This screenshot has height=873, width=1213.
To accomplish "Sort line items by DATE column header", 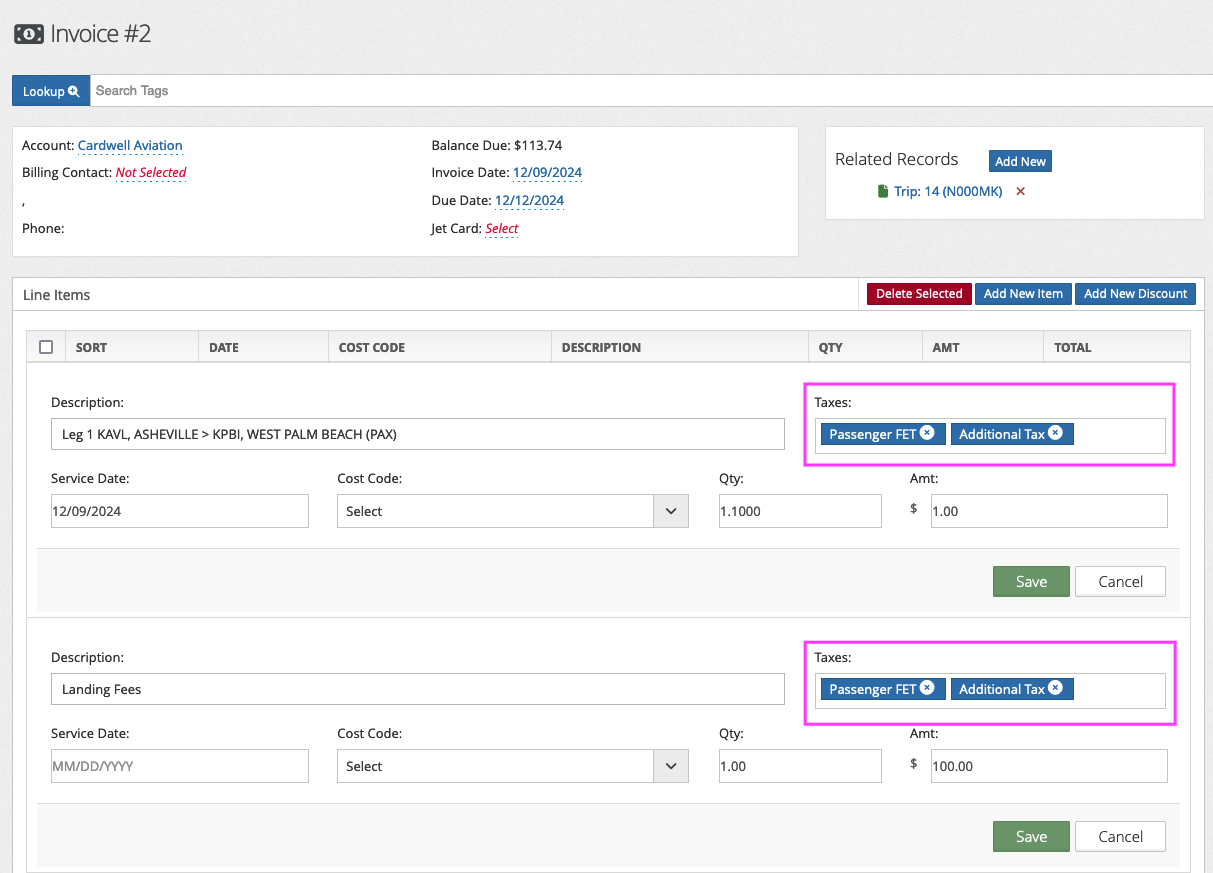I will pos(224,347).
